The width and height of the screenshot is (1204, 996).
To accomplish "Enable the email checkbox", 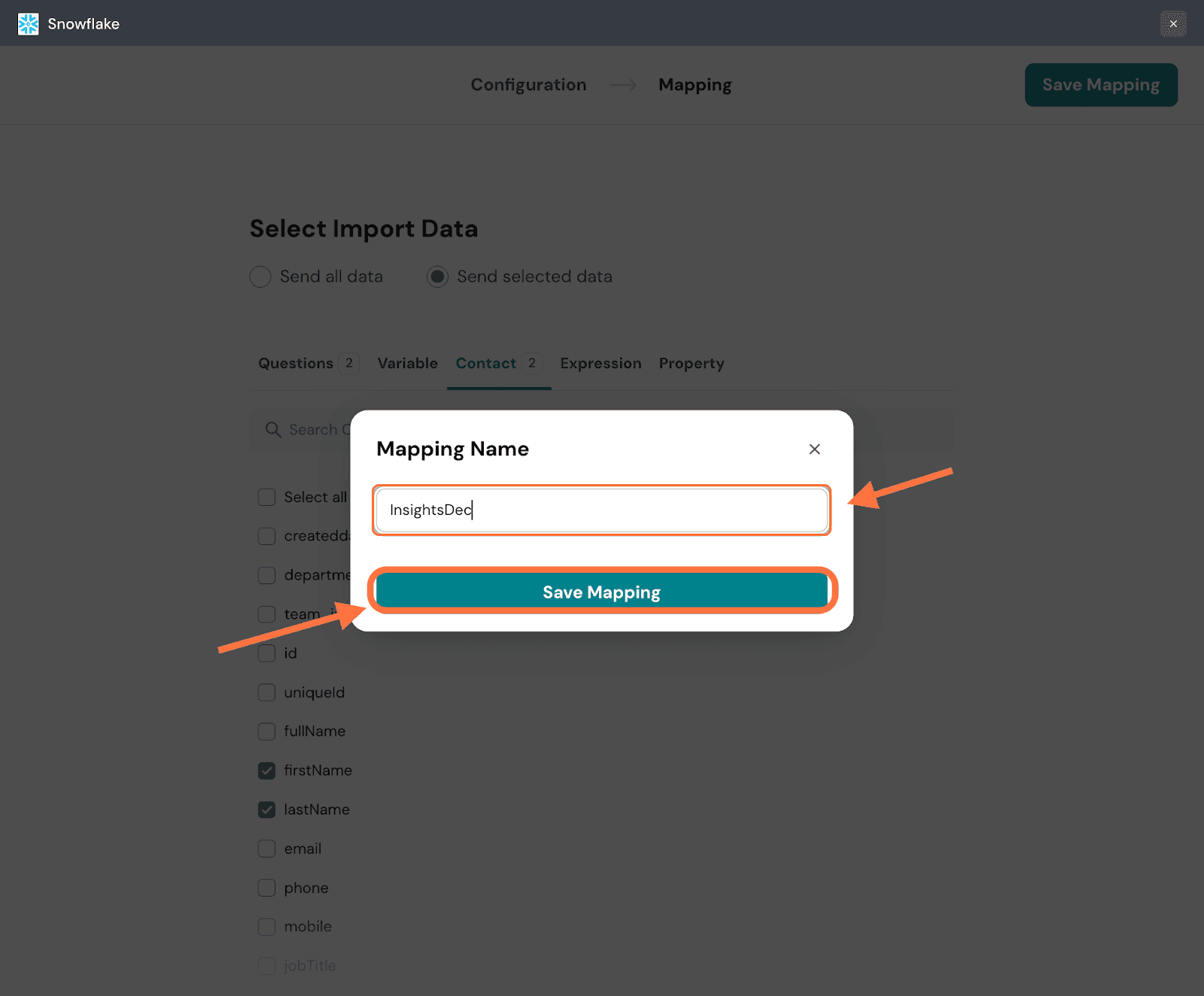I will [x=266, y=848].
